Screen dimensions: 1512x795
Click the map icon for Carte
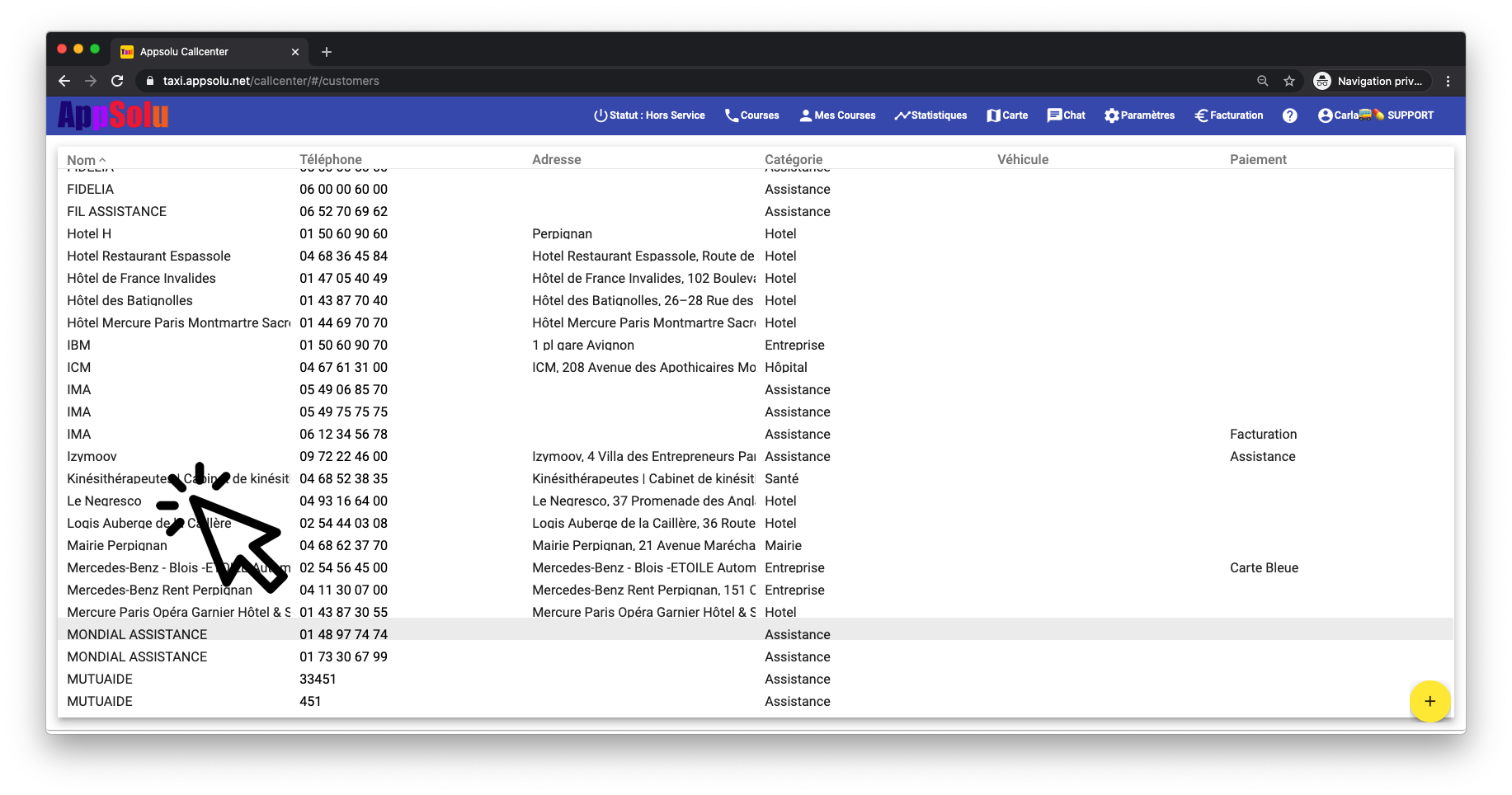pyautogui.click(x=994, y=115)
